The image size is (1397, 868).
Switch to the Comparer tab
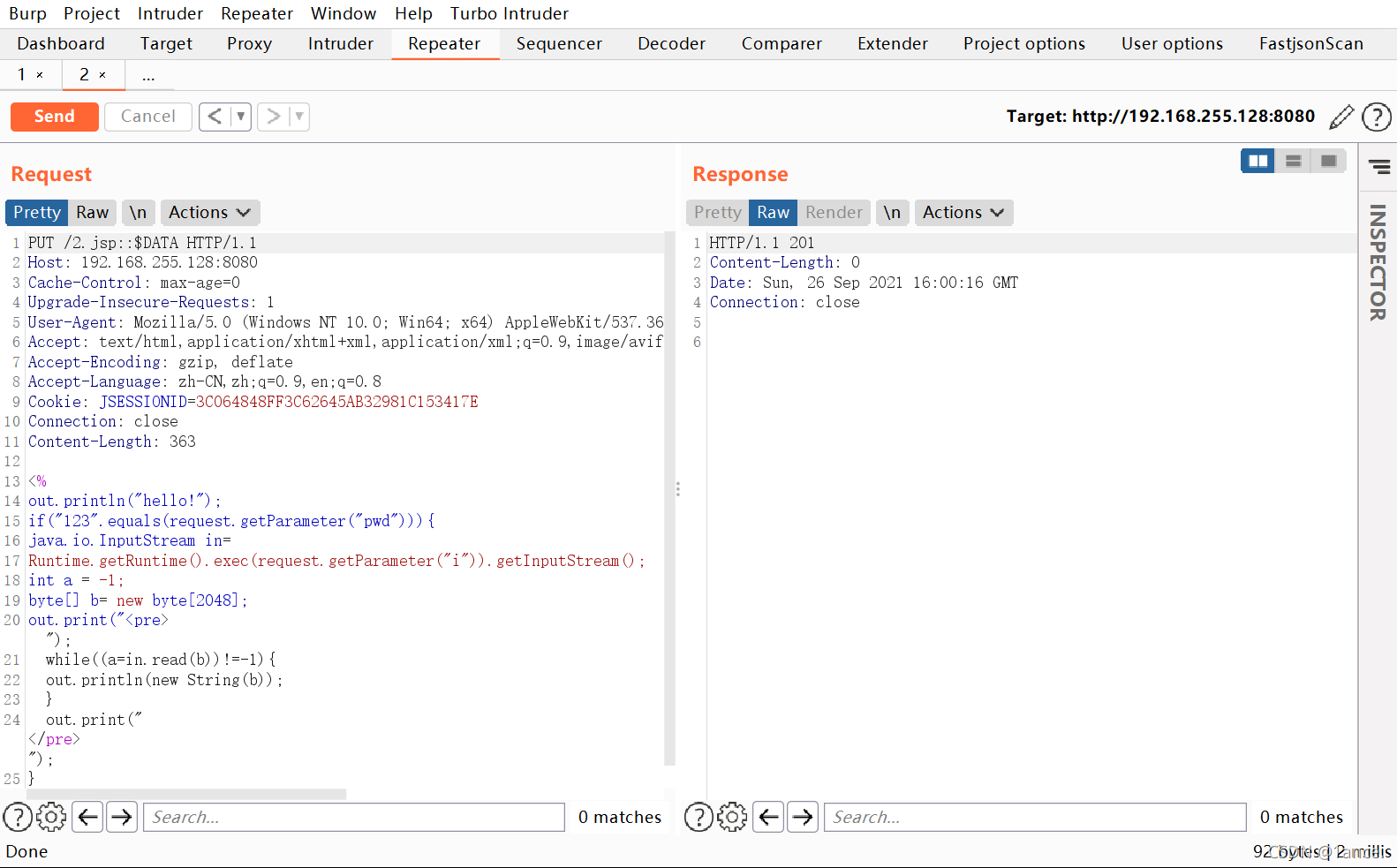(782, 44)
